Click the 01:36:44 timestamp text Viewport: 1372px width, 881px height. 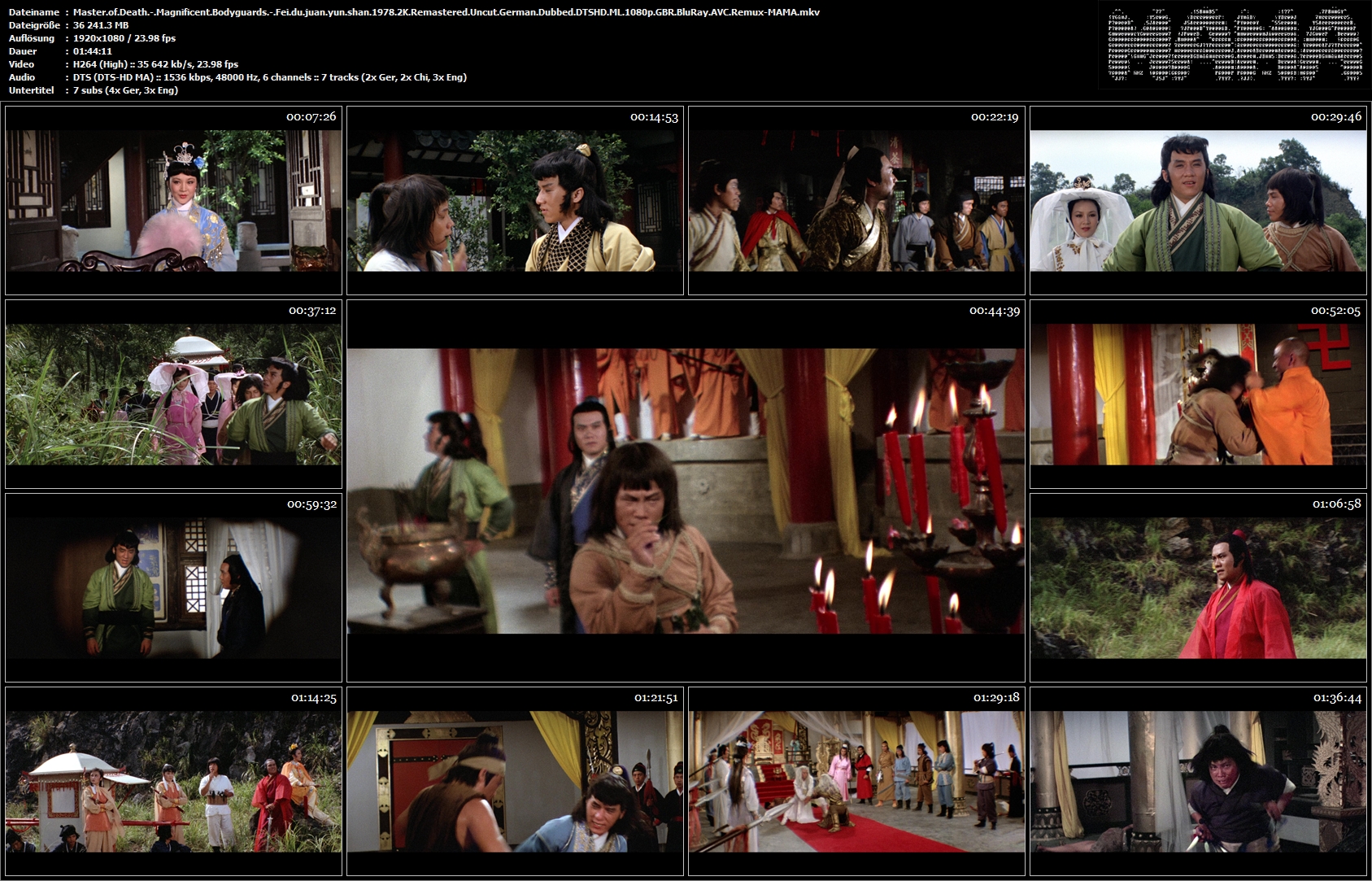pos(1337,698)
